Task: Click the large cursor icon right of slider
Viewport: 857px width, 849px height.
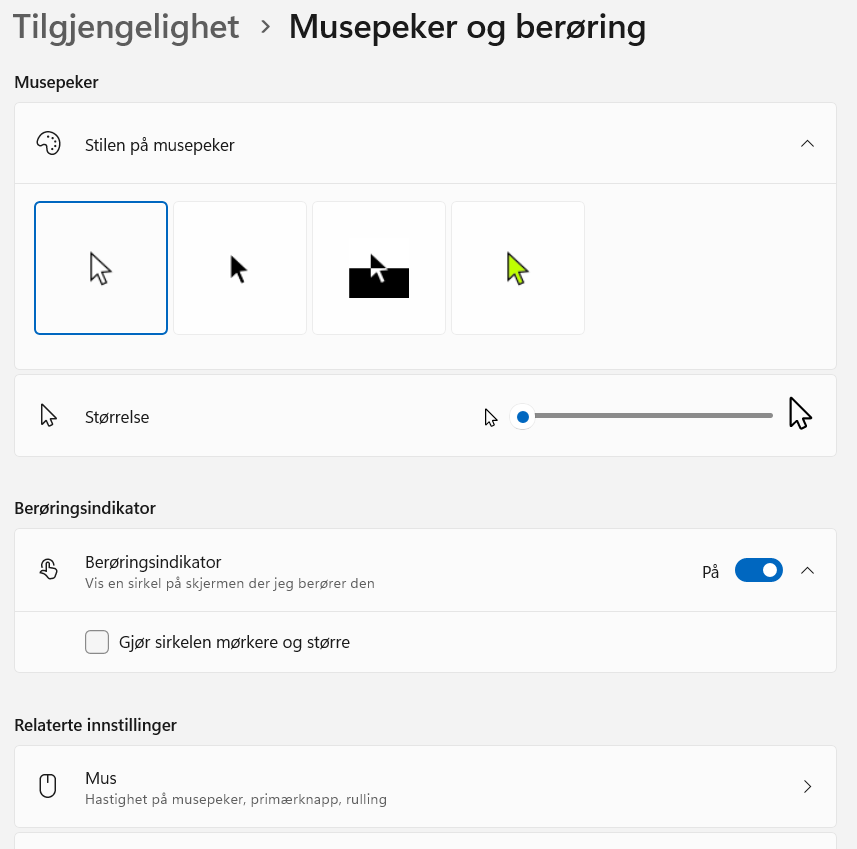Action: [800, 413]
